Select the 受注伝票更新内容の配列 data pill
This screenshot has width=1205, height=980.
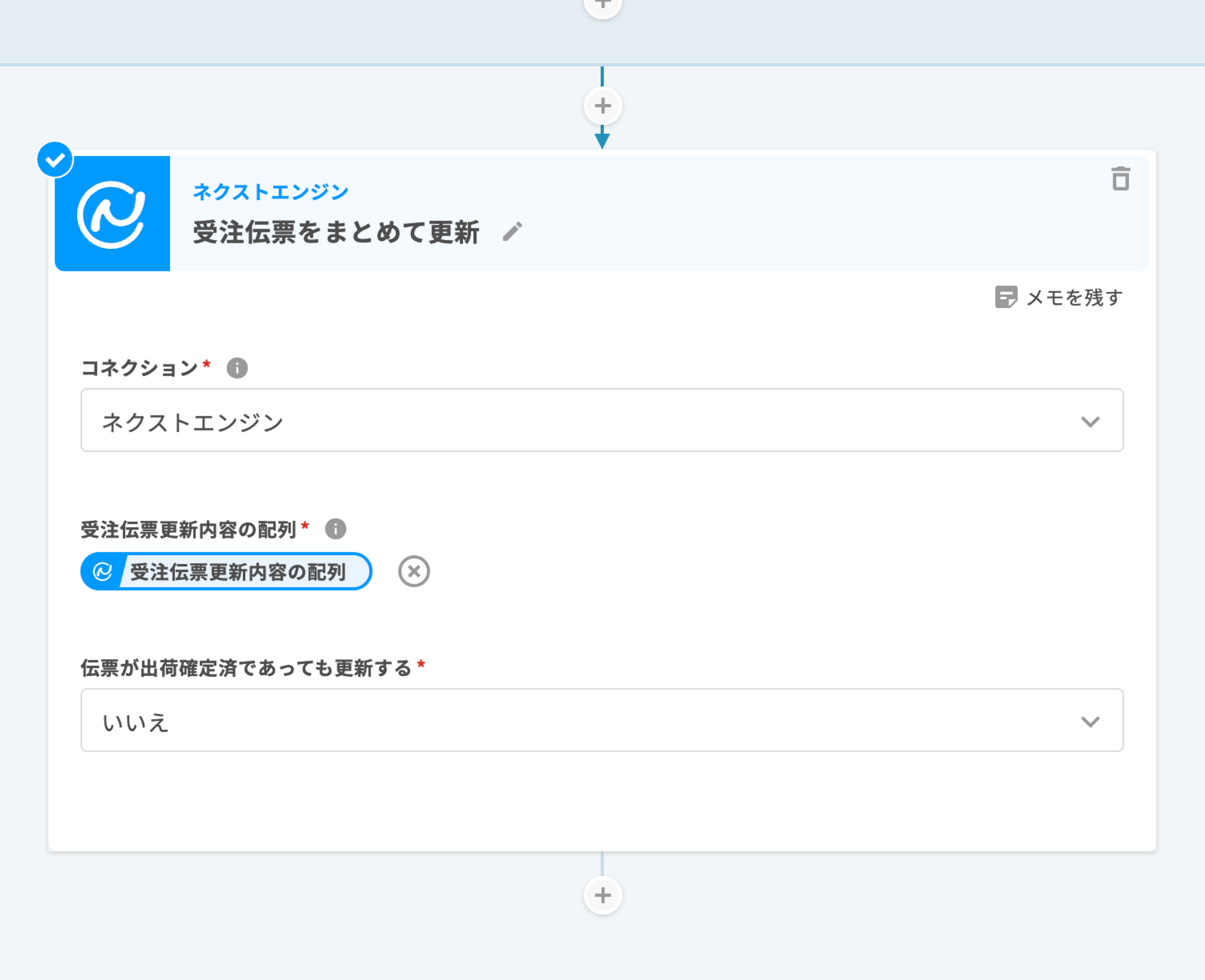pyautogui.click(x=237, y=572)
